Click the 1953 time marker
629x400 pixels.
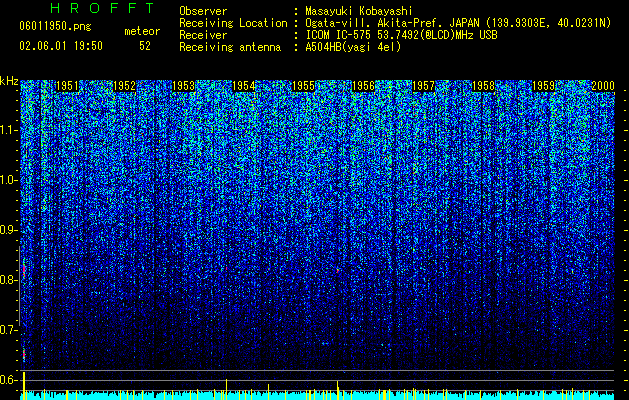pyautogui.click(x=183, y=86)
